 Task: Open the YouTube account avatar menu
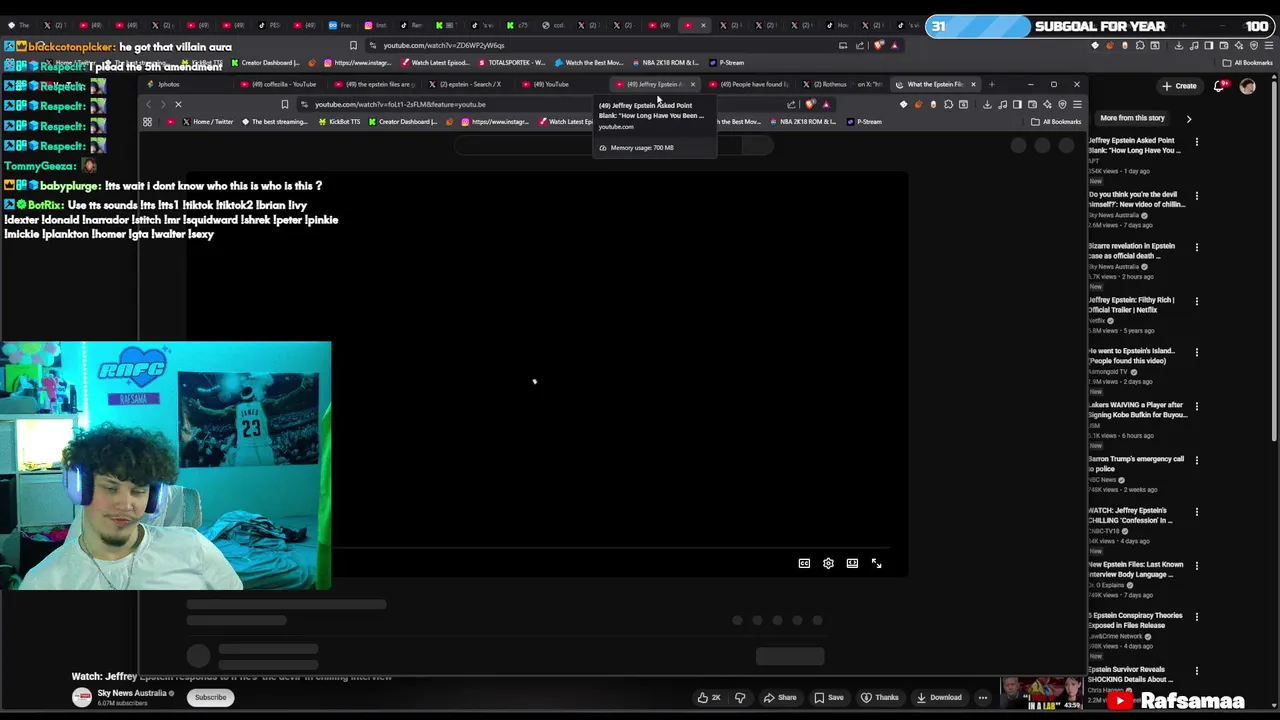pyautogui.click(x=1247, y=86)
